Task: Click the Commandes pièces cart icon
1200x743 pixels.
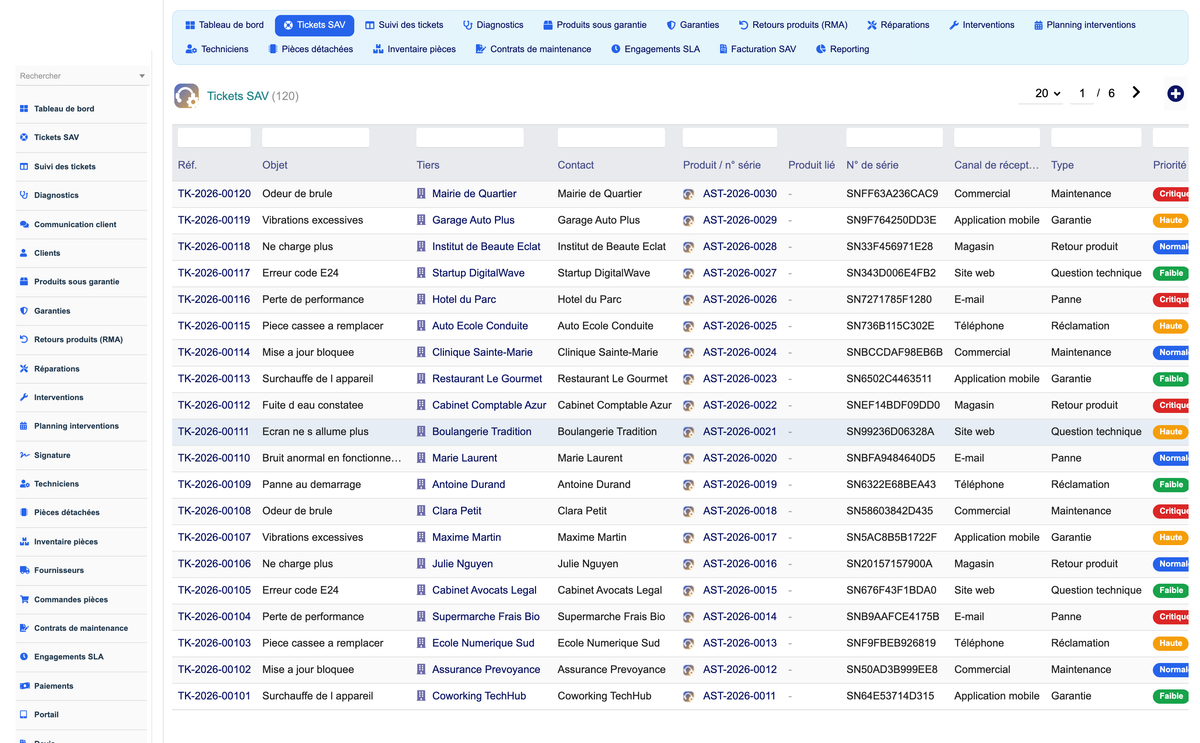Action: point(24,599)
